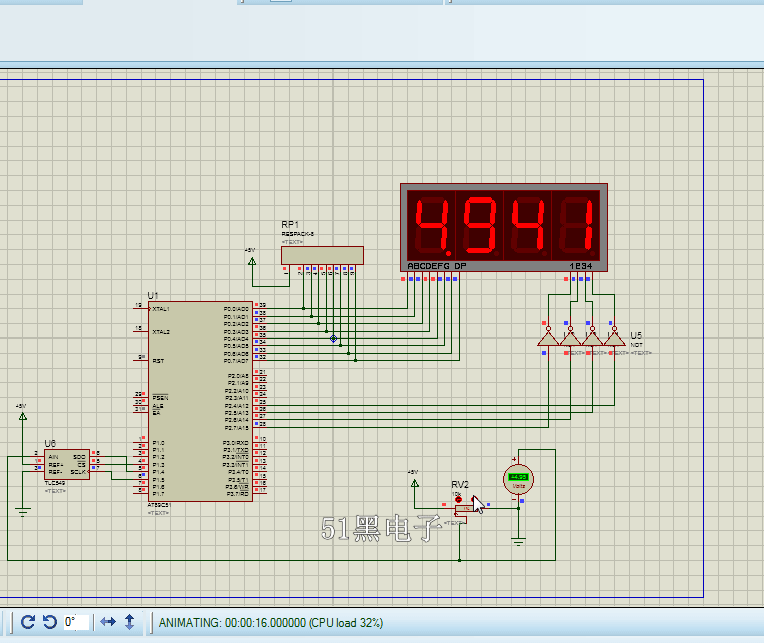Select the DC voltmeter instrument
Image resolution: width=764 pixels, height=643 pixels.
point(518,479)
